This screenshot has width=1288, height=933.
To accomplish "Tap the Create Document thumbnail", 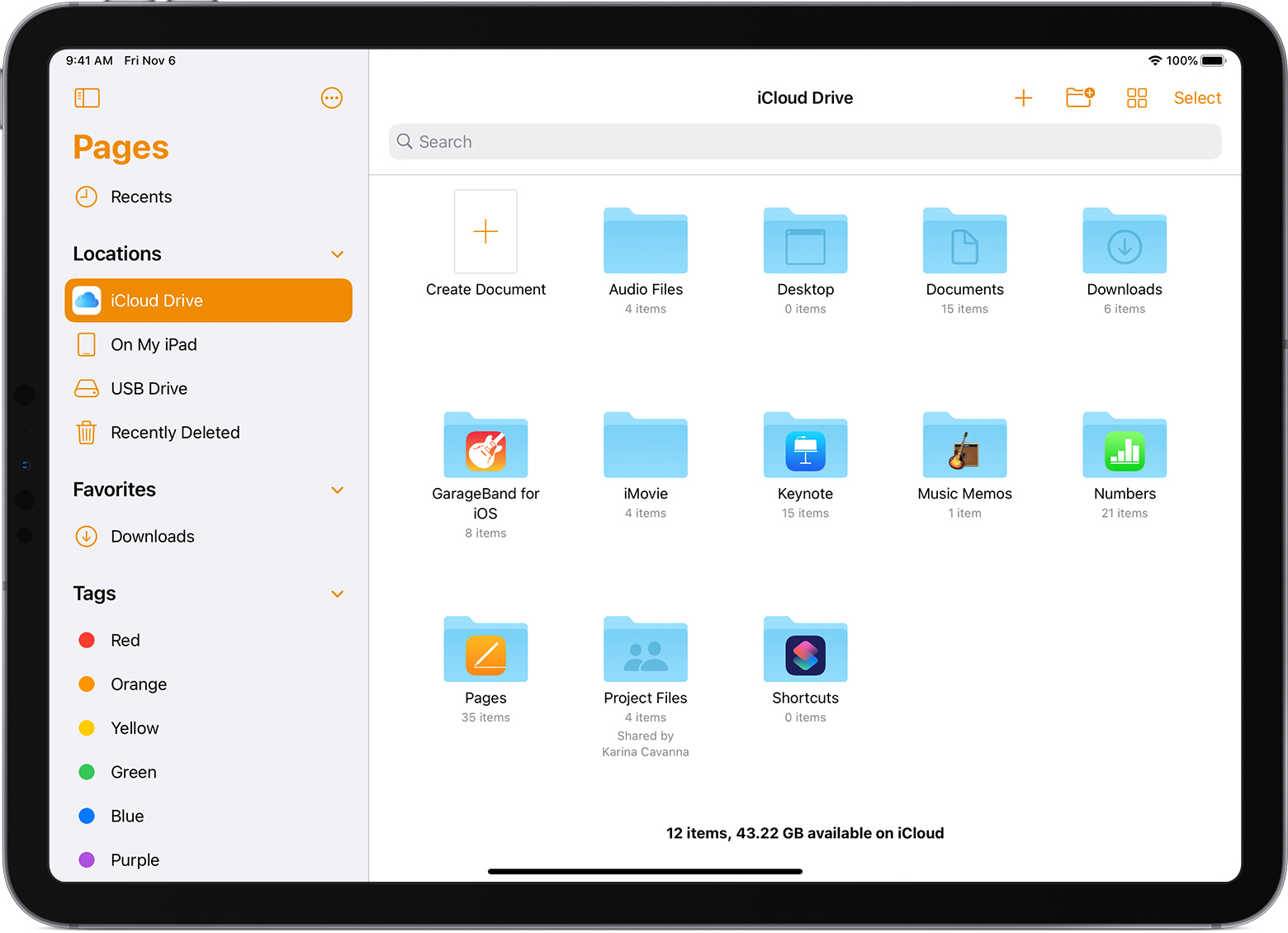I will (485, 232).
